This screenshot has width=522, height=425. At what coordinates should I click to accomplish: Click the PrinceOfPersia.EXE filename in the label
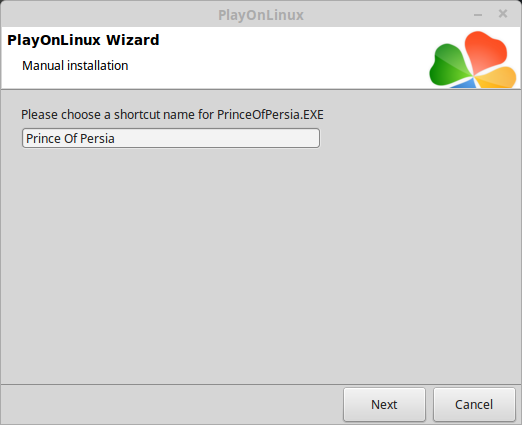point(270,115)
